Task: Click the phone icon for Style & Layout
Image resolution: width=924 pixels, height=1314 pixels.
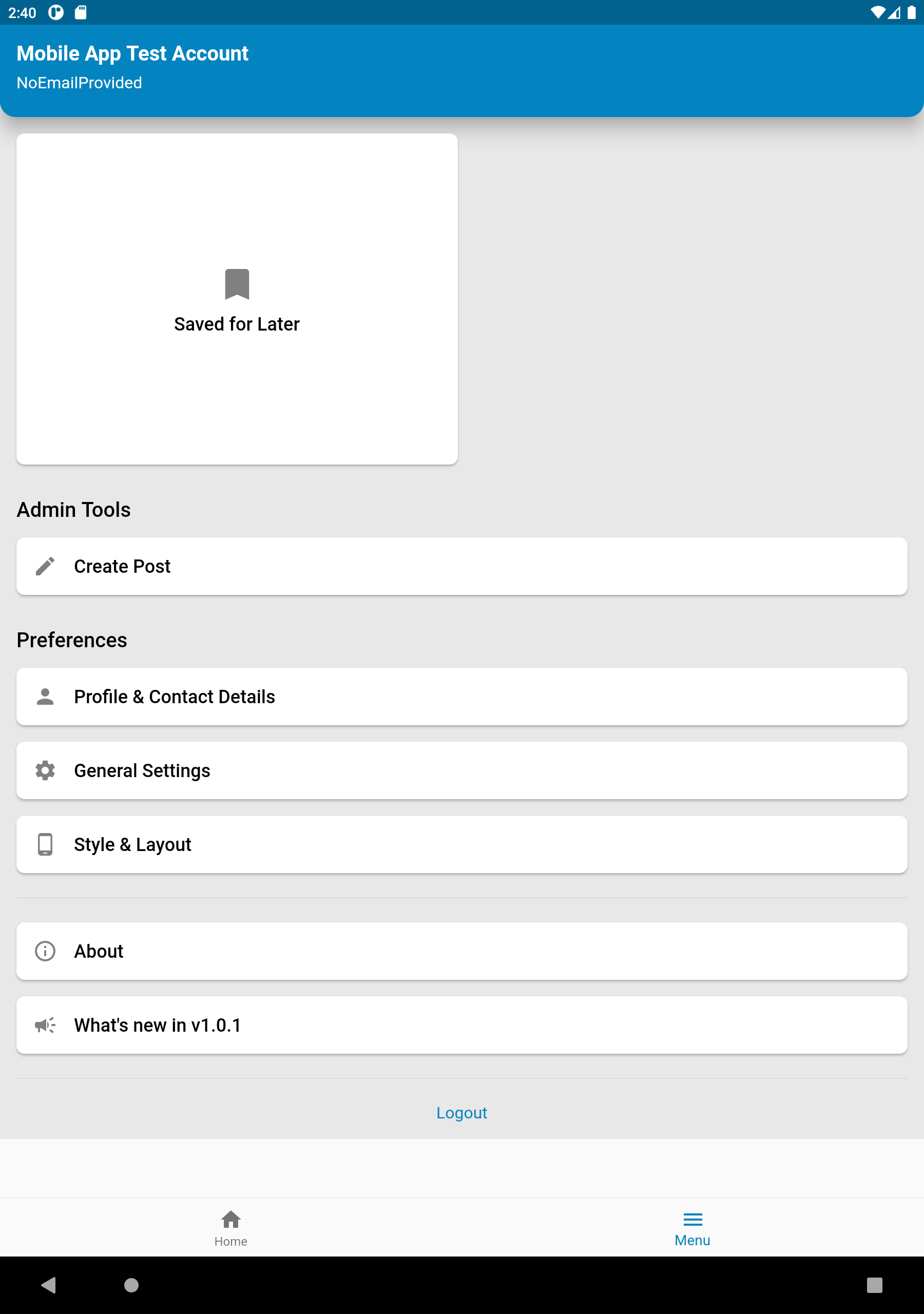Action: point(45,844)
